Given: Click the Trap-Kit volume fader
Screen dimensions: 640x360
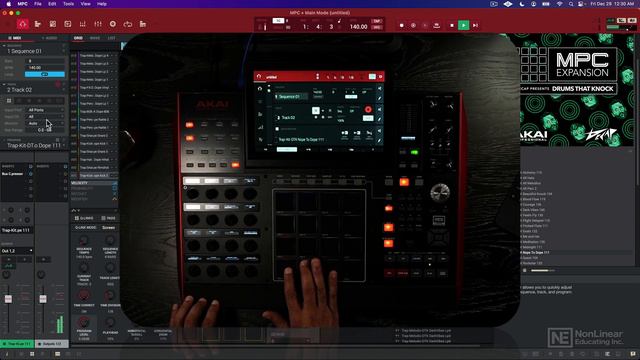Looking at the screenshot, I should click(8, 299).
